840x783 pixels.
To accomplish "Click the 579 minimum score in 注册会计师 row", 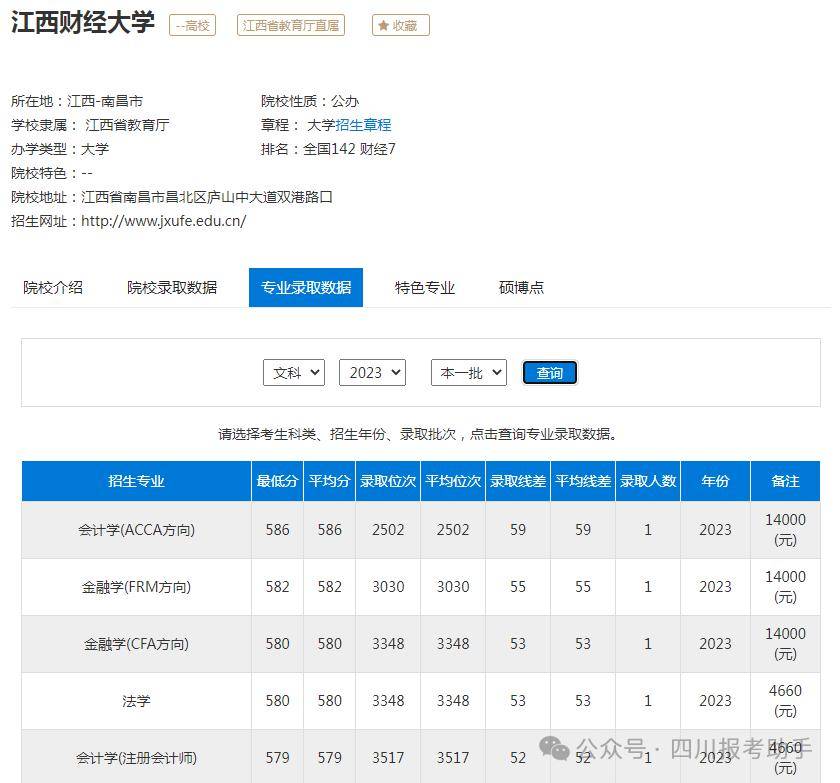I will pyautogui.click(x=277, y=757).
